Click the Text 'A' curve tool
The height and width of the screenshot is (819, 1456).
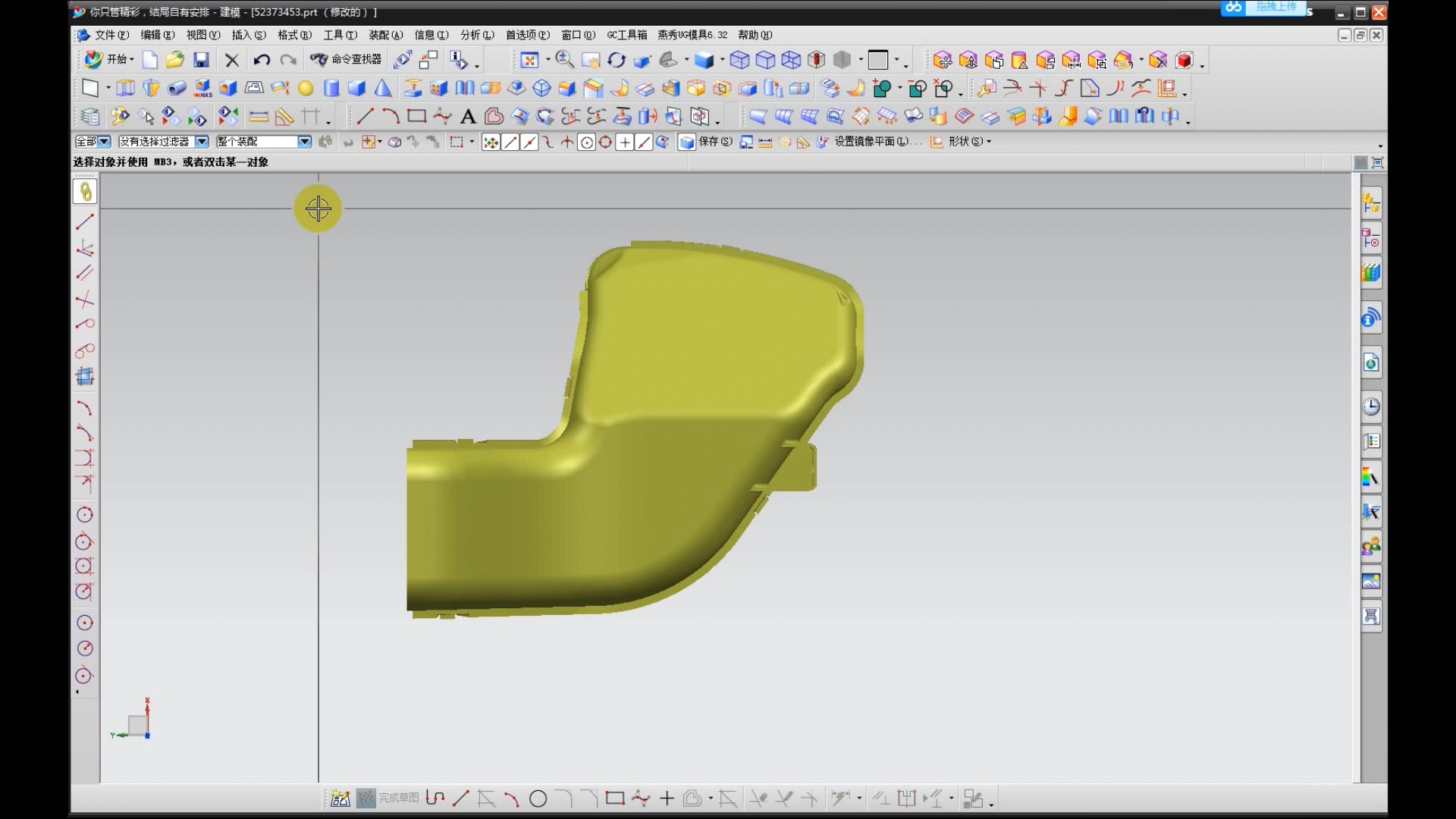(468, 117)
